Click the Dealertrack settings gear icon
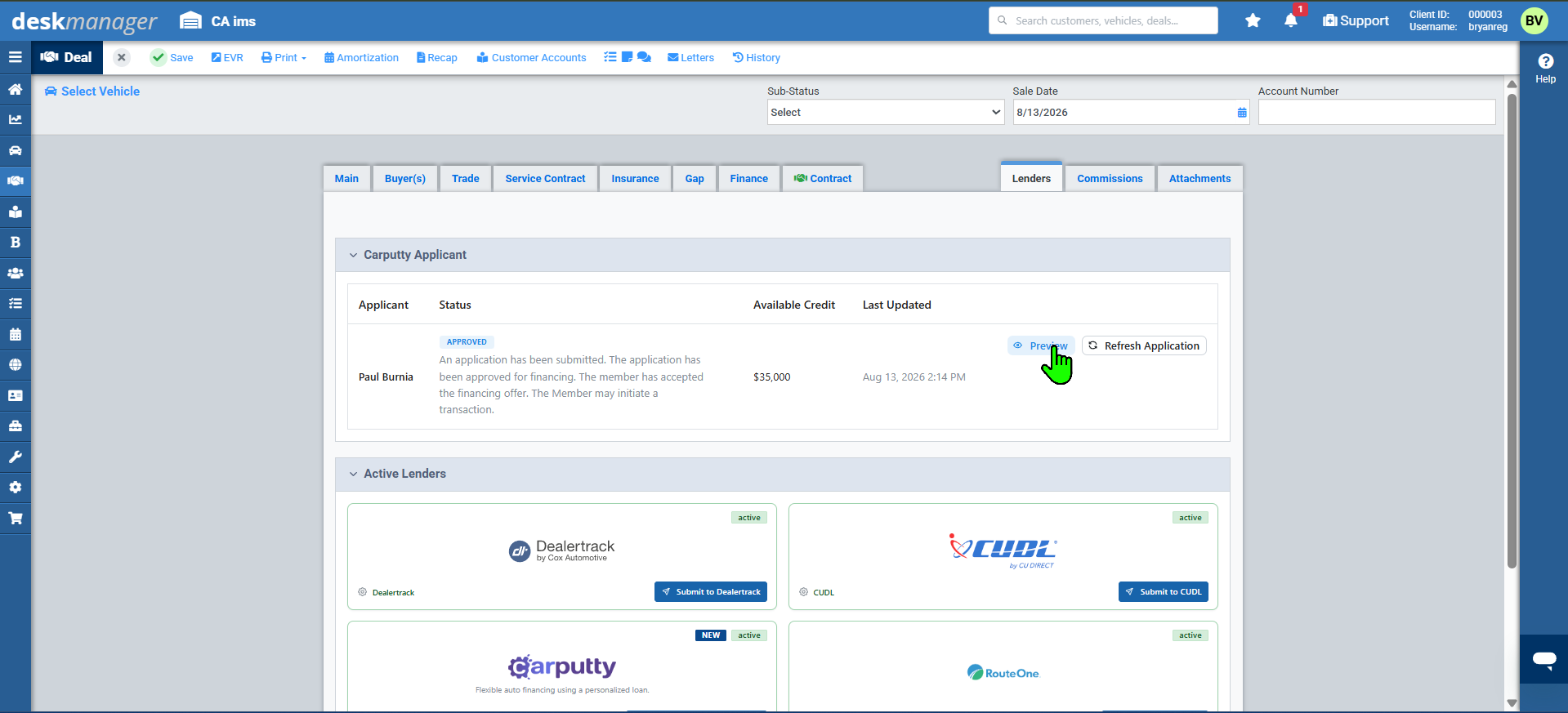 coord(362,592)
